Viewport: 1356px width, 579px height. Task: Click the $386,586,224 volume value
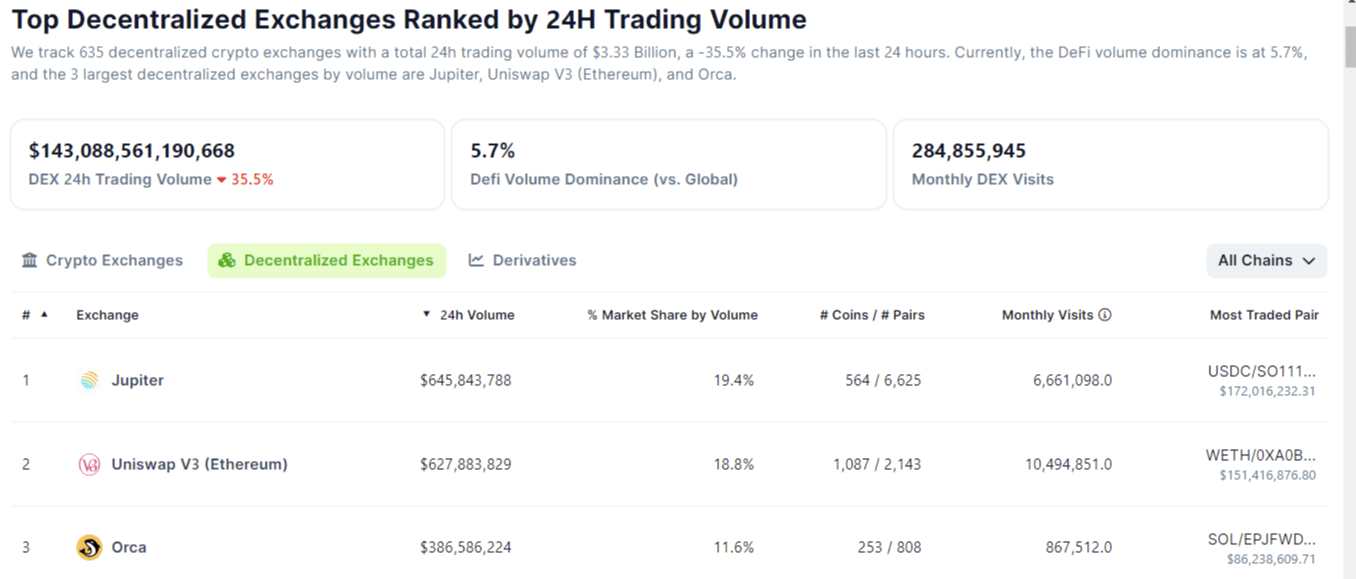(x=466, y=547)
